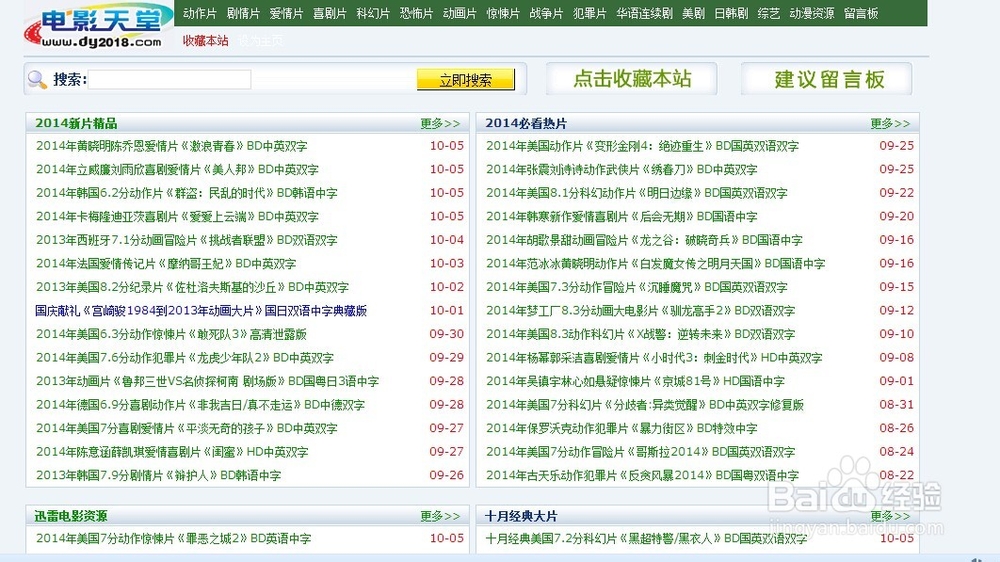Click the 点击收藏本站 banner button

632,79
